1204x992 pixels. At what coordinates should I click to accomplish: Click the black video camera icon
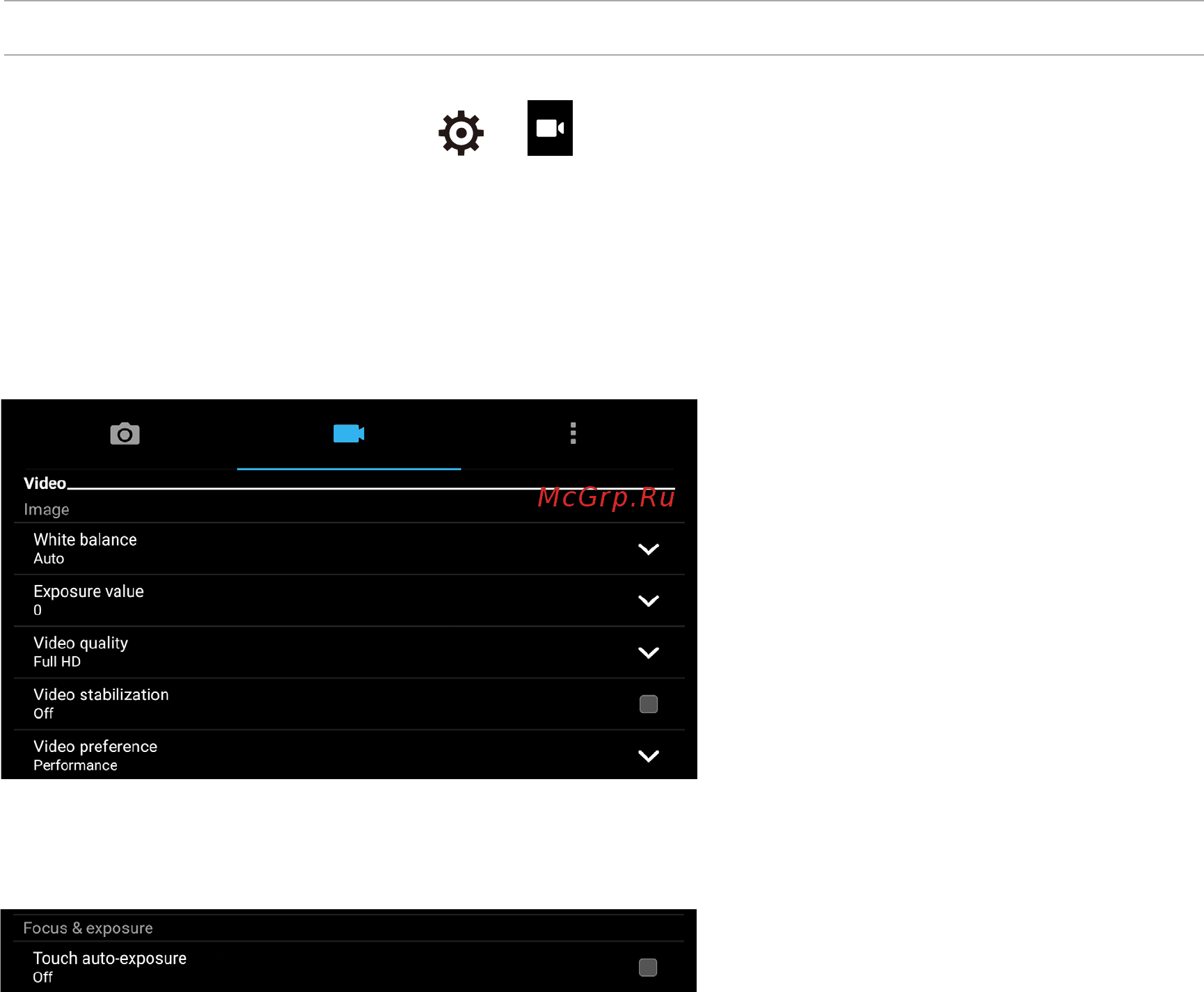(x=550, y=128)
